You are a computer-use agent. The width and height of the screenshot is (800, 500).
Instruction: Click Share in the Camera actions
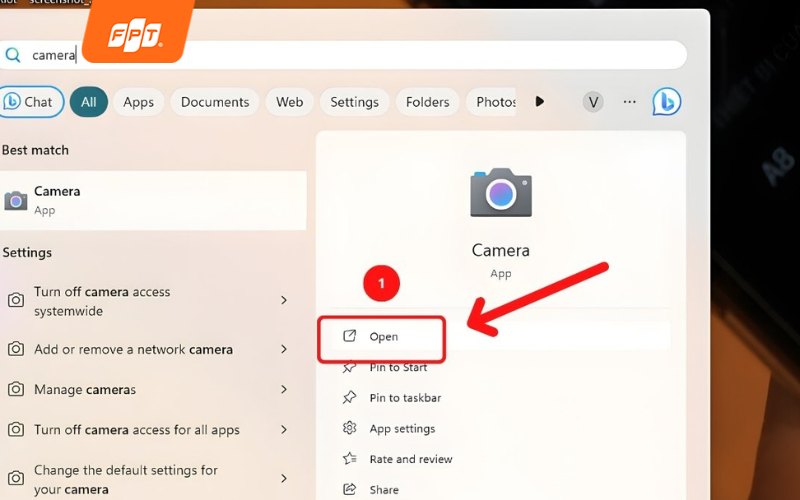pos(383,490)
